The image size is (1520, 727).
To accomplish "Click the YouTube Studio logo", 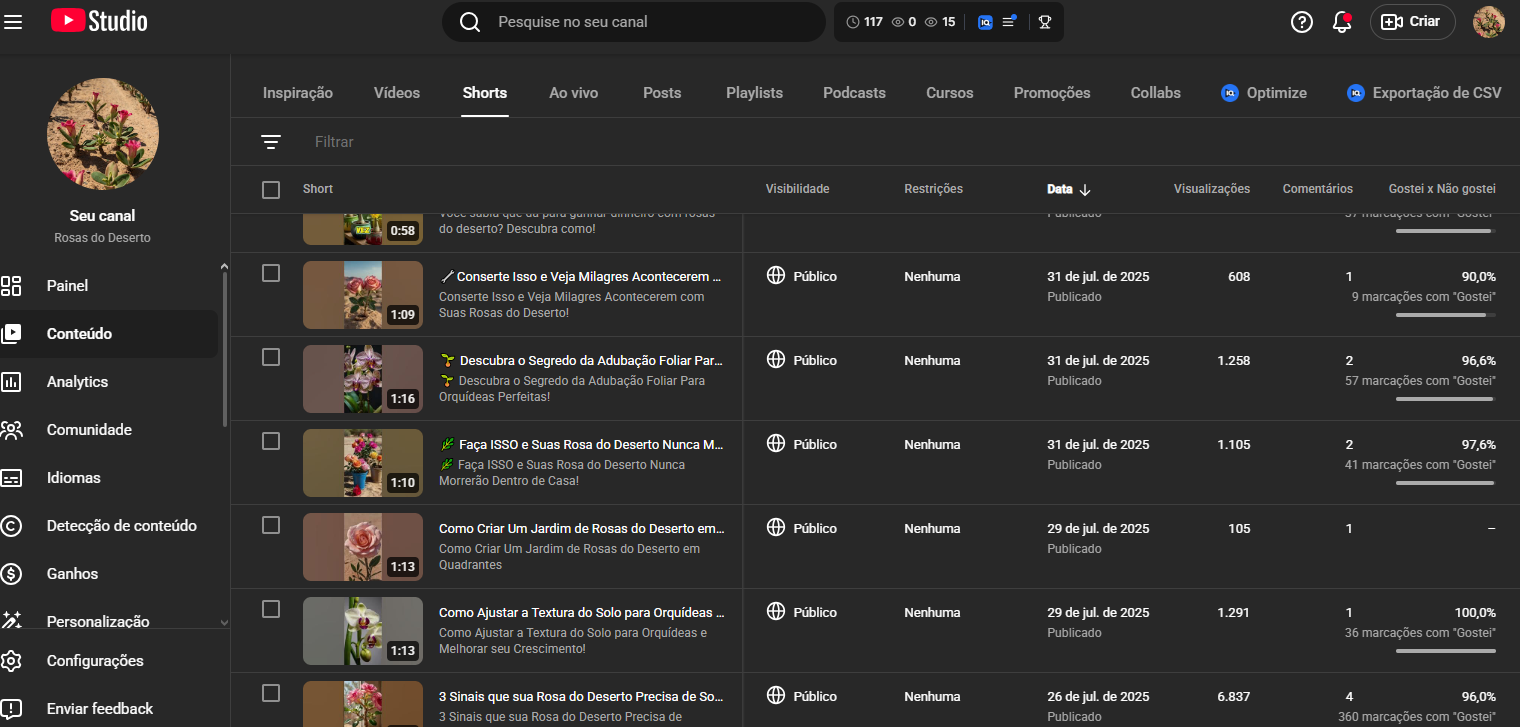I will [99, 21].
